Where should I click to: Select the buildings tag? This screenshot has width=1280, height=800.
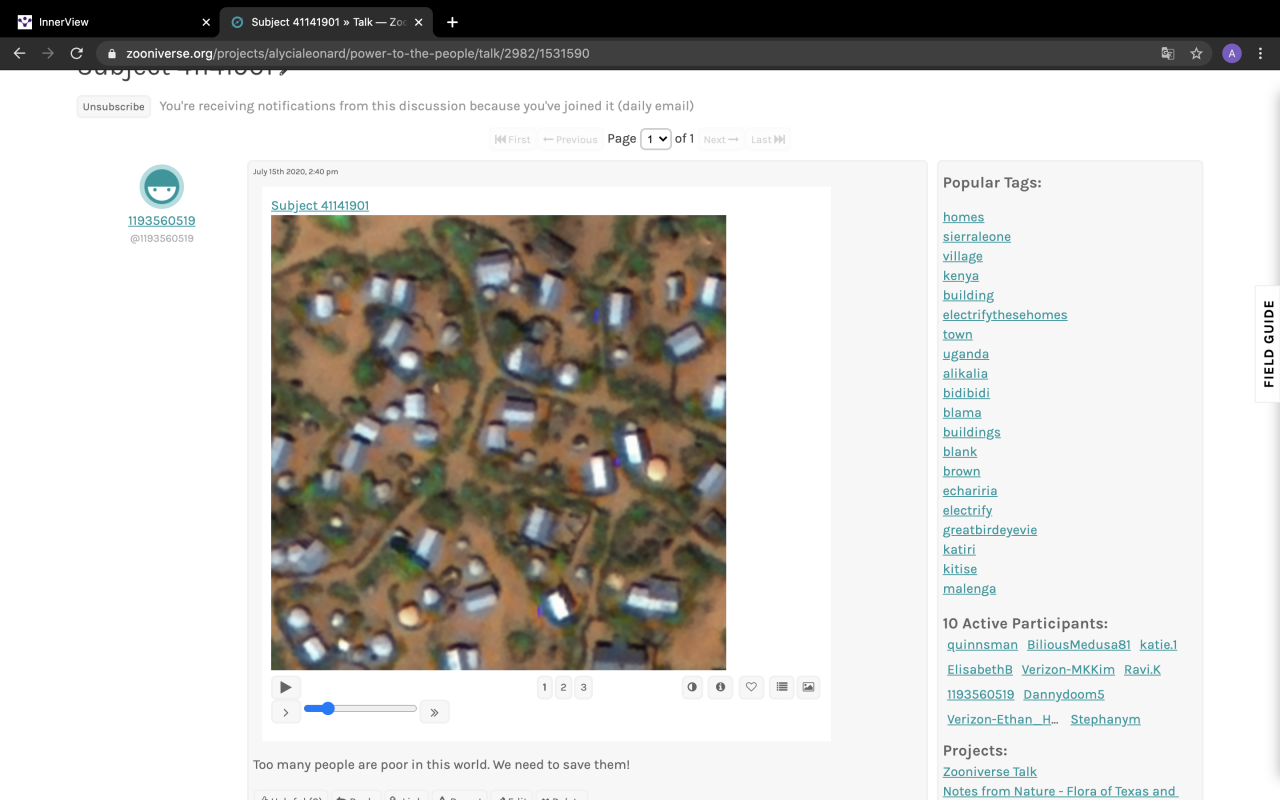(972, 432)
